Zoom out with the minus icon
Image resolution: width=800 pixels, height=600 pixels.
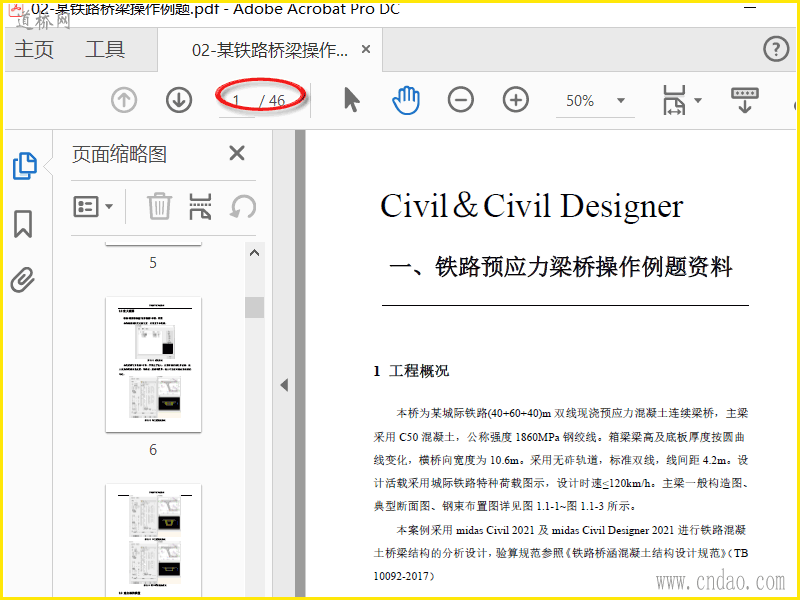pos(460,100)
